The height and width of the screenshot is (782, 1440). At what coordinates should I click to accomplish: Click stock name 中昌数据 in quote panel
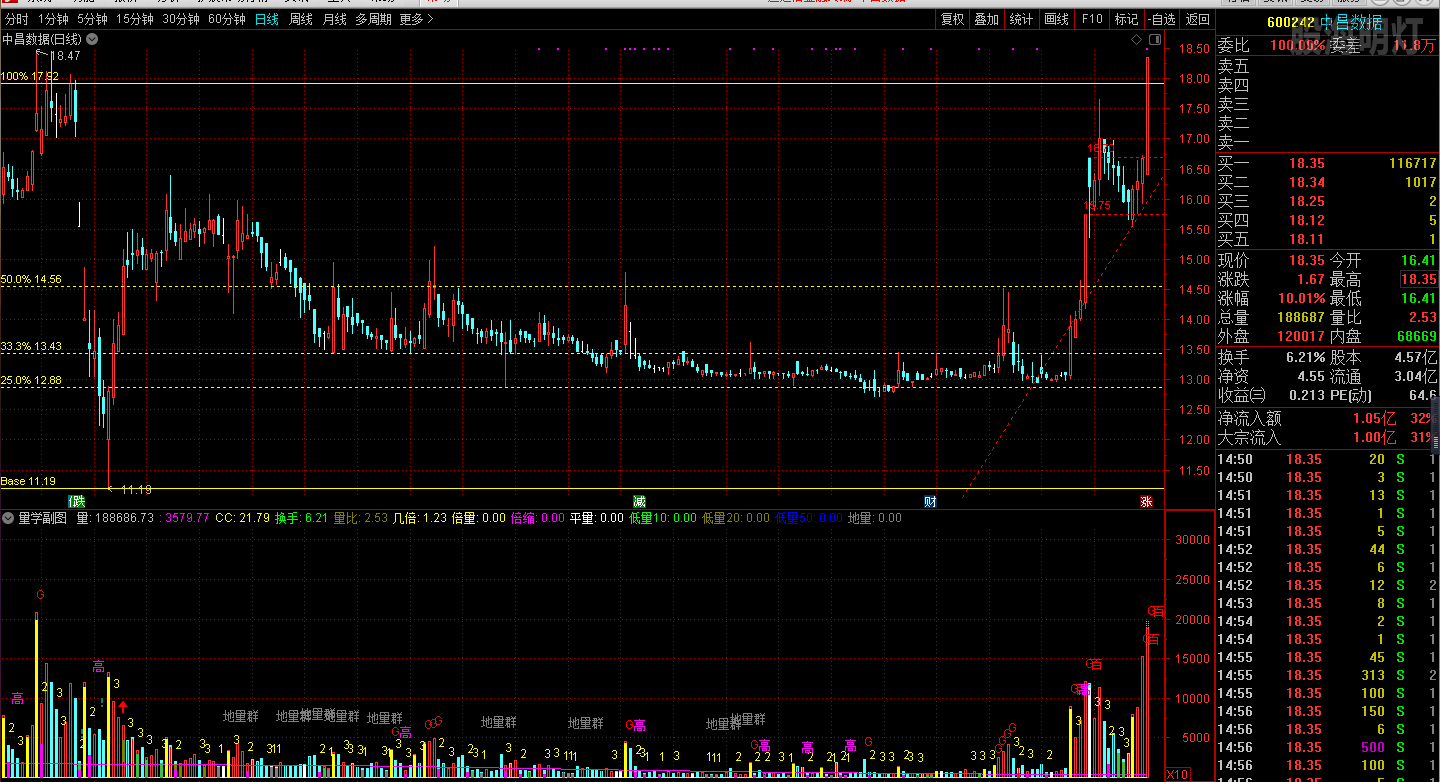[1351, 22]
